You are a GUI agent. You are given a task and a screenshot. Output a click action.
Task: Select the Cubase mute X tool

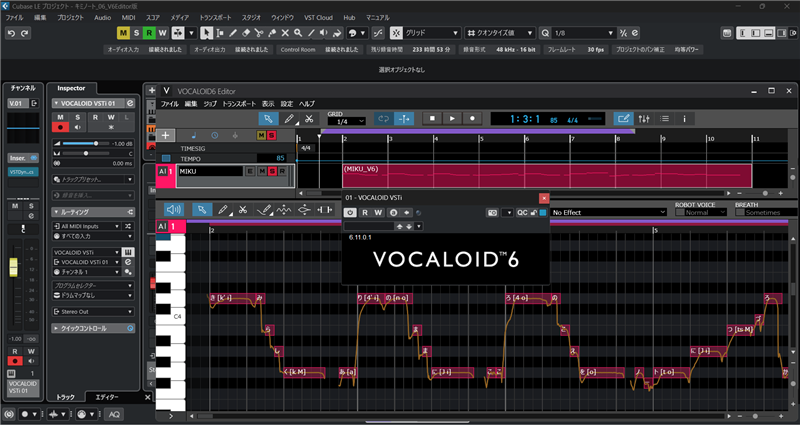coord(285,33)
